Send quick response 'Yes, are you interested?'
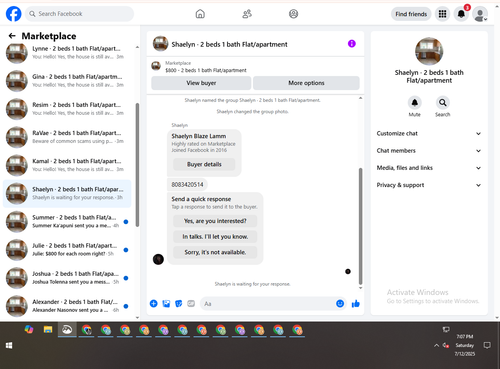The image size is (500, 369). click(215, 221)
